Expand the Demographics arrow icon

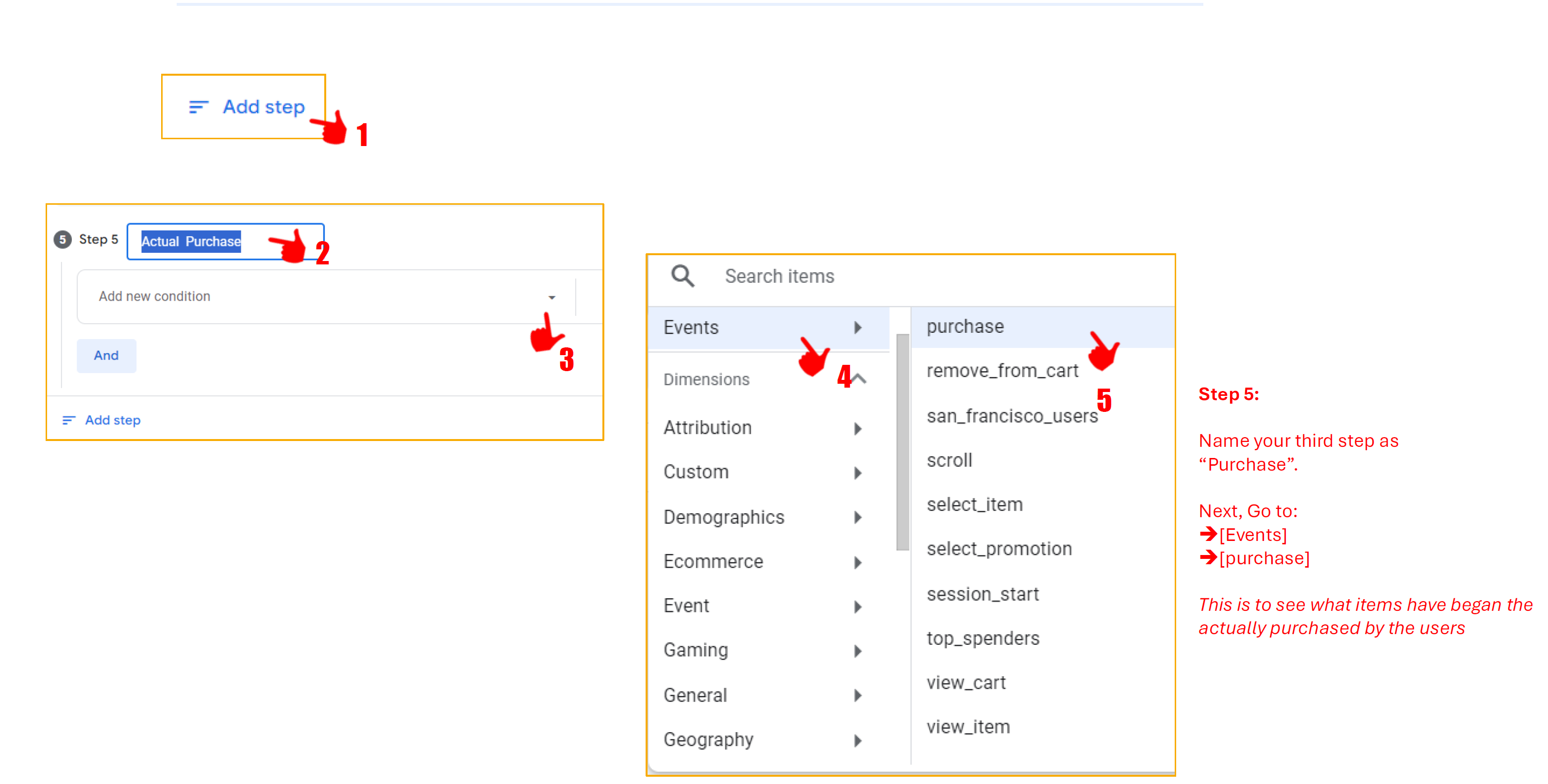pos(858,517)
